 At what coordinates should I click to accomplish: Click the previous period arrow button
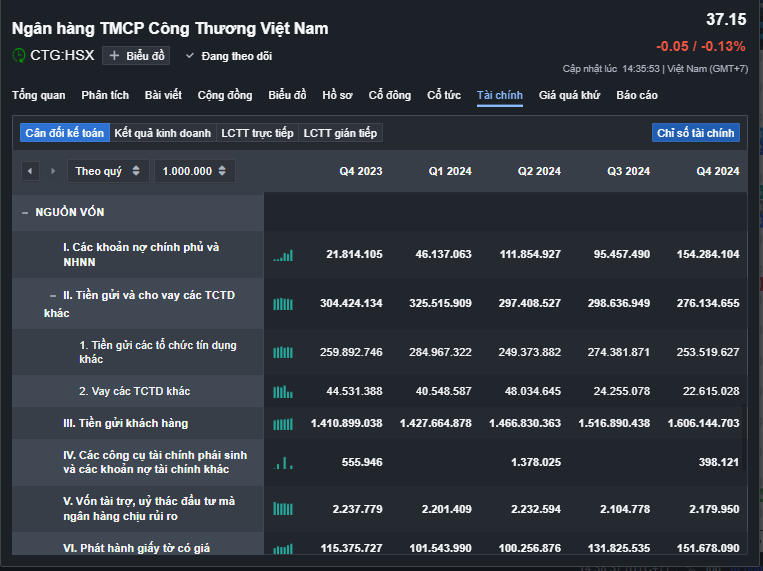pyautogui.click(x=30, y=171)
